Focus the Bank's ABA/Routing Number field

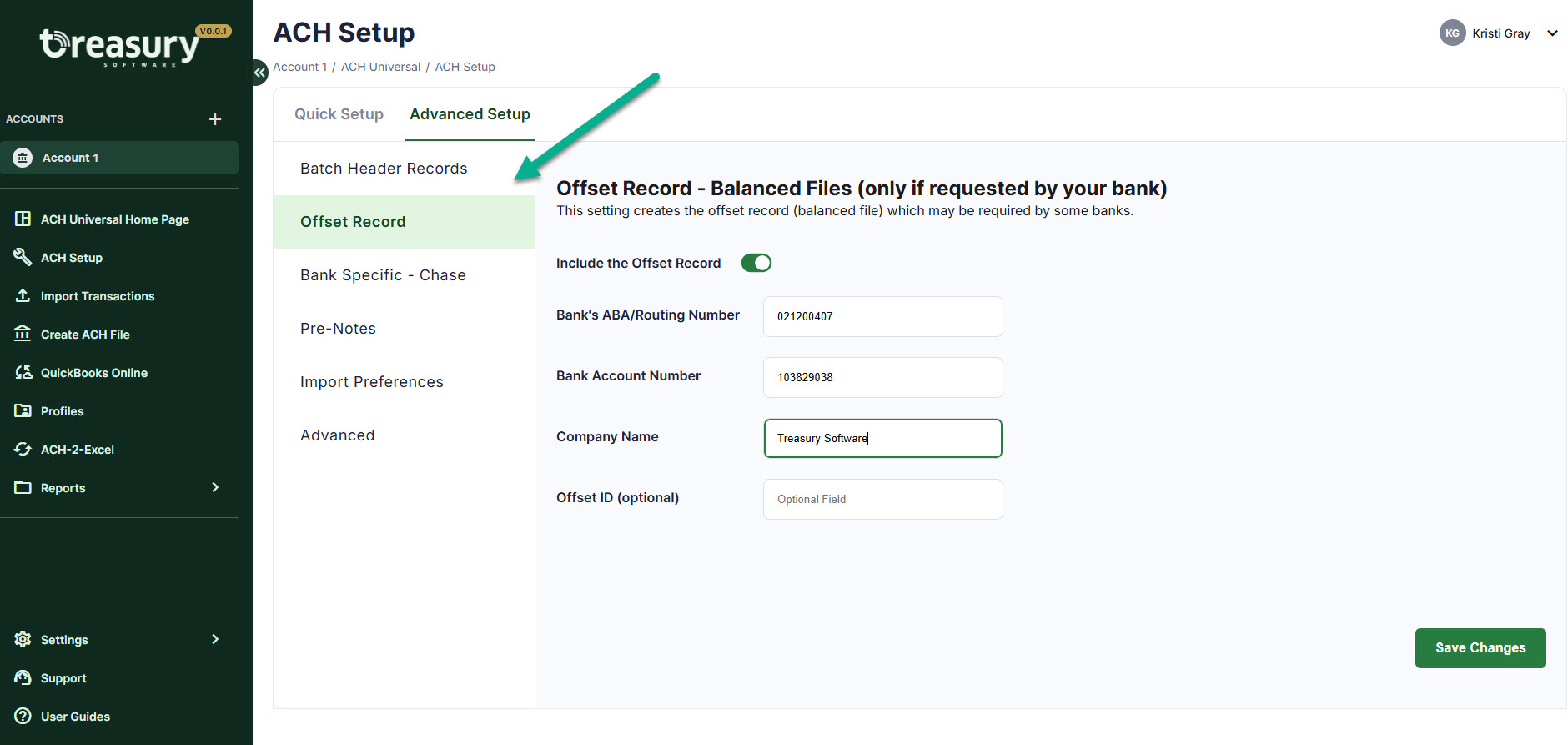882,316
